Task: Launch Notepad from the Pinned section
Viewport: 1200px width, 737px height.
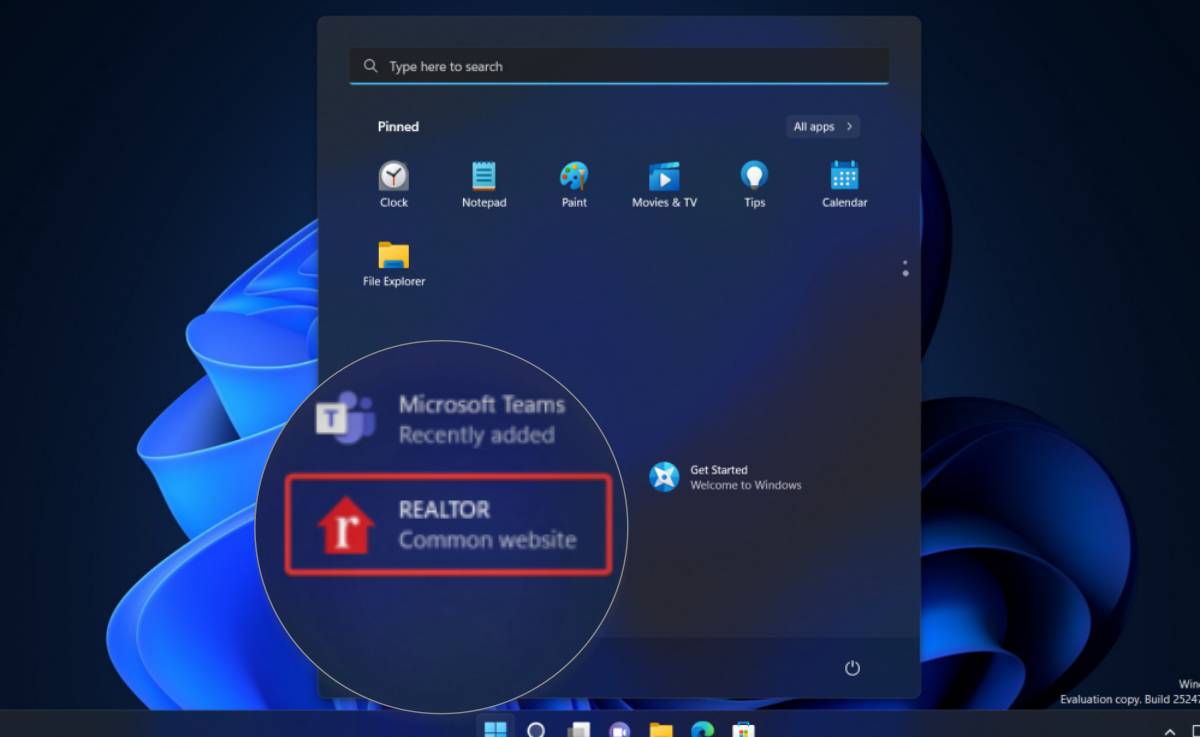Action: [x=484, y=185]
